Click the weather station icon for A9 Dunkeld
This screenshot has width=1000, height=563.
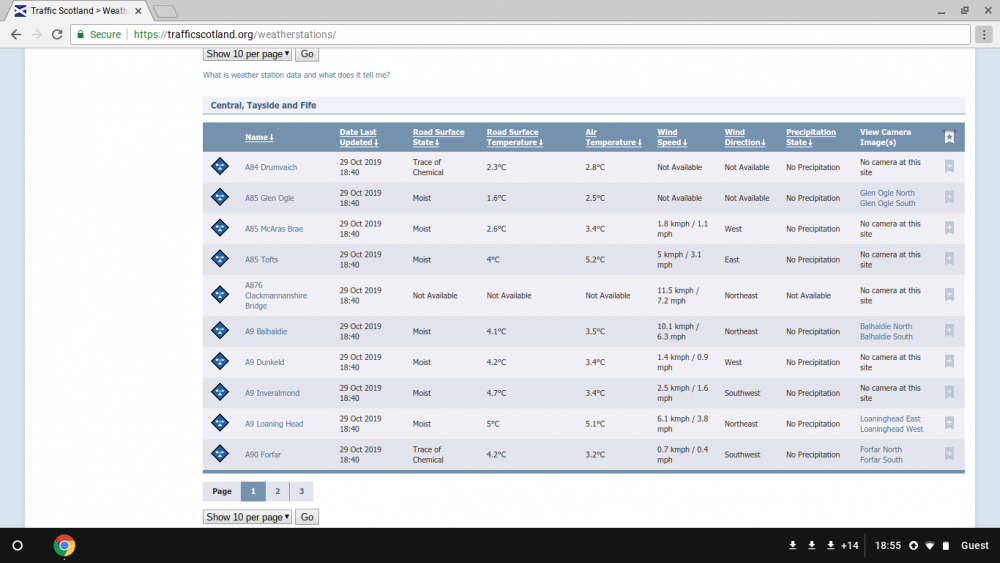(220, 362)
